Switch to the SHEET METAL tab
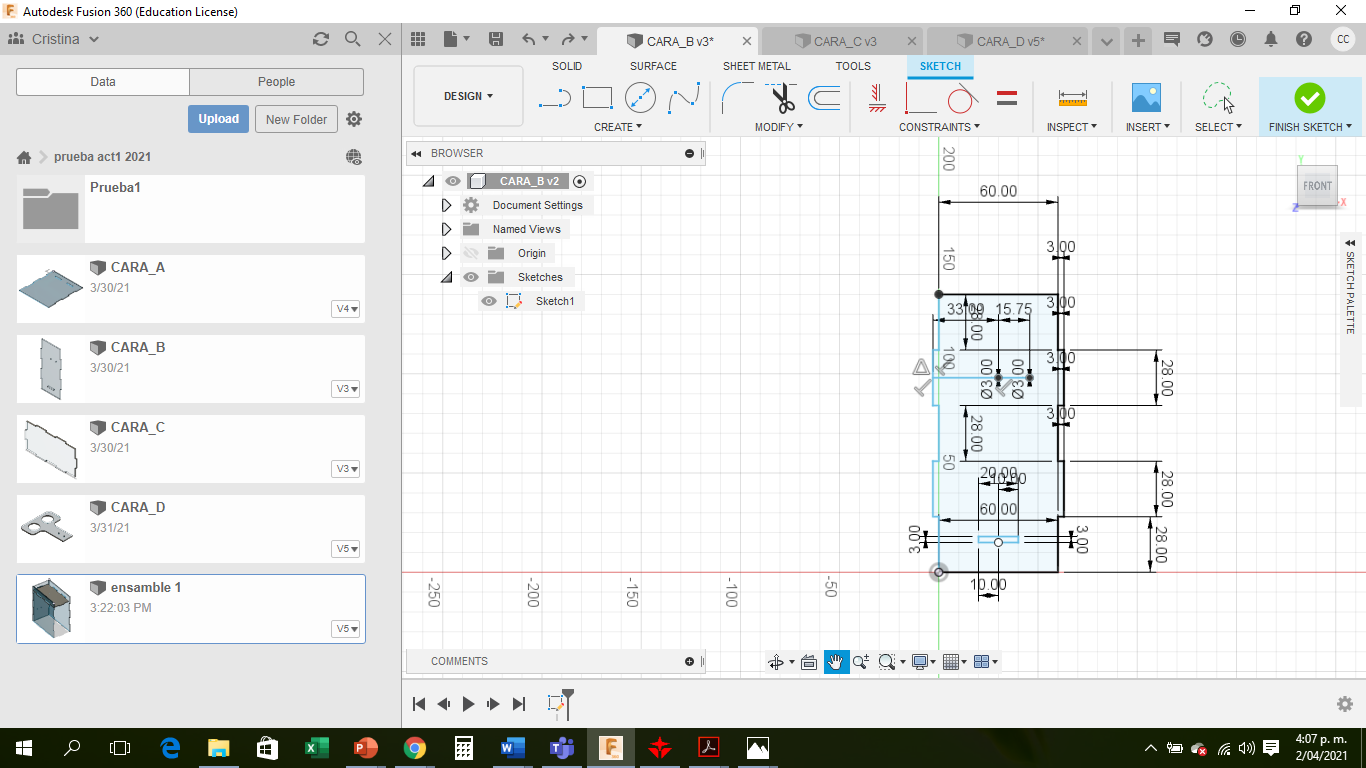 click(x=756, y=66)
